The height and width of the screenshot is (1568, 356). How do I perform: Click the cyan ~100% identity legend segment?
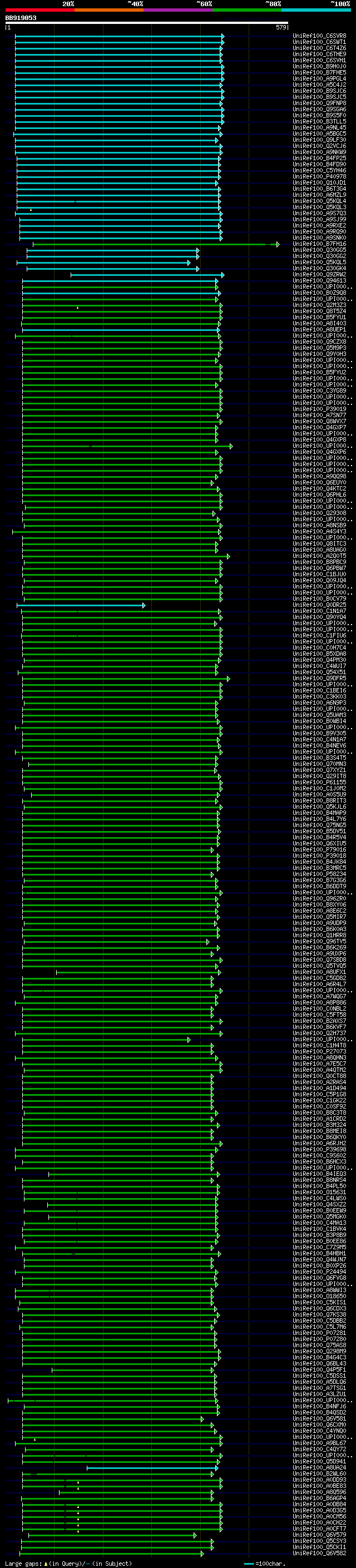(x=316, y=10)
